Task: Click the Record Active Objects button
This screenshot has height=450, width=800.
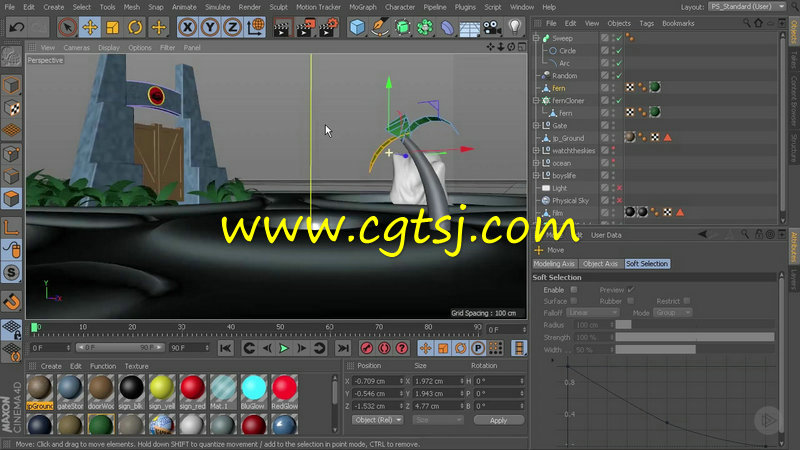Action: click(366, 348)
